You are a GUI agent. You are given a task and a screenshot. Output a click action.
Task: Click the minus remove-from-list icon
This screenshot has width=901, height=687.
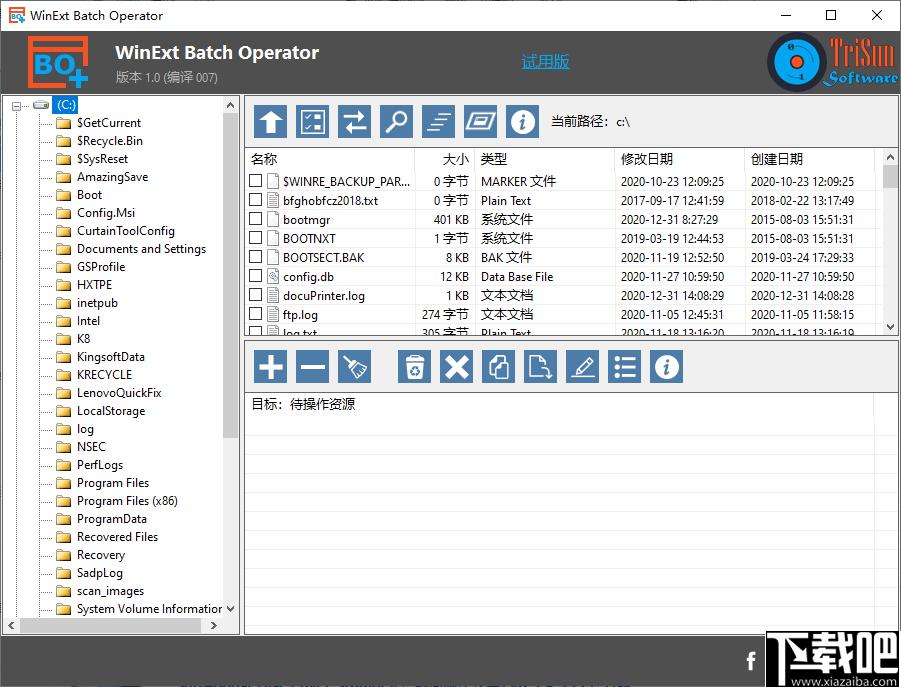pos(313,366)
